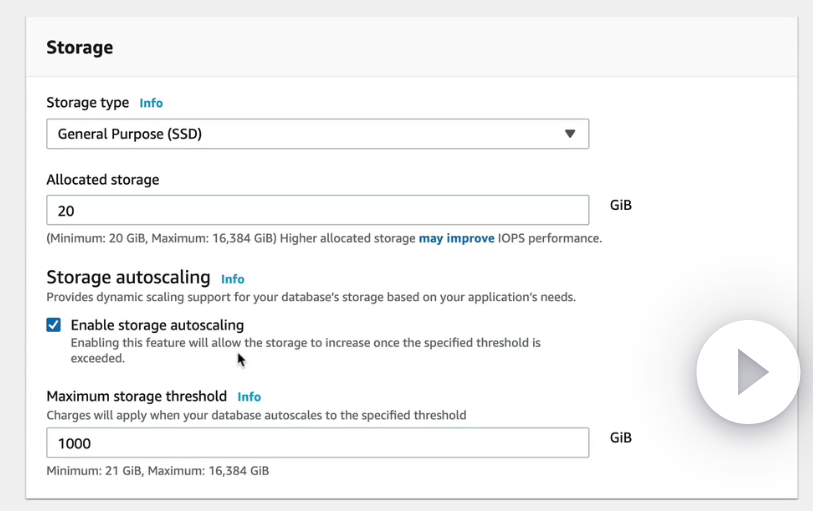Click the "Allocated storage" field label
Screen dimensions: 813x511
click(103, 180)
